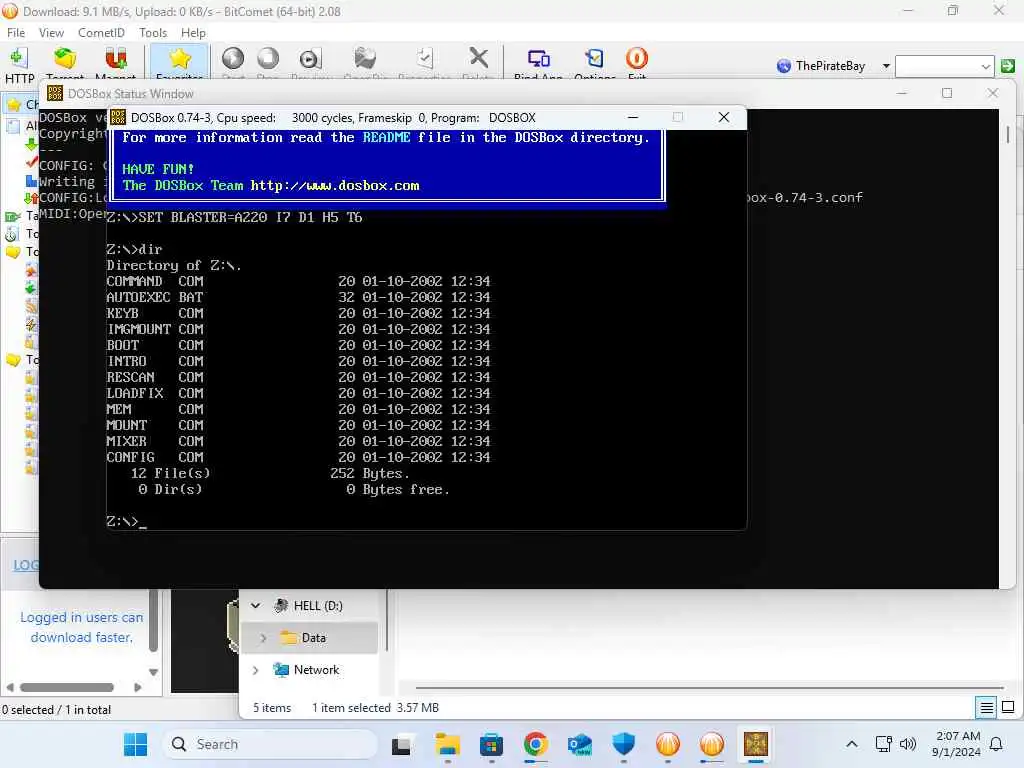
Task: Open BitComet Options toolbar icon
Action: (x=594, y=58)
